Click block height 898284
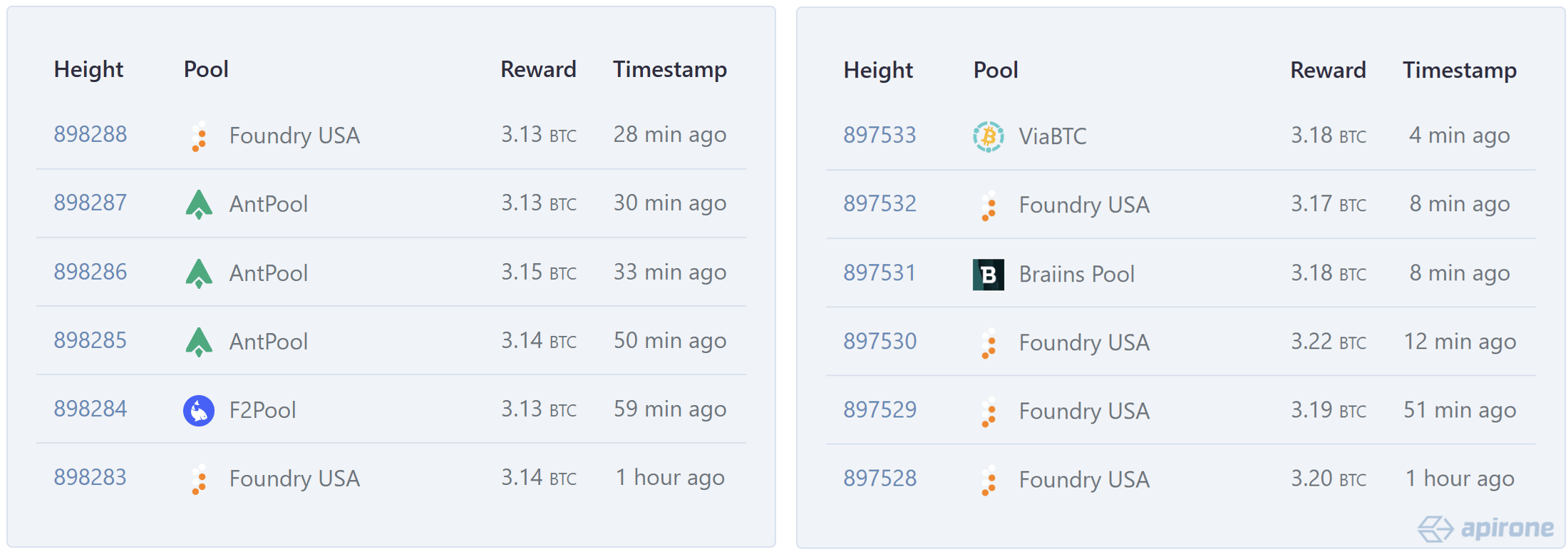The height and width of the screenshot is (552, 1568). [x=90, y=409]
